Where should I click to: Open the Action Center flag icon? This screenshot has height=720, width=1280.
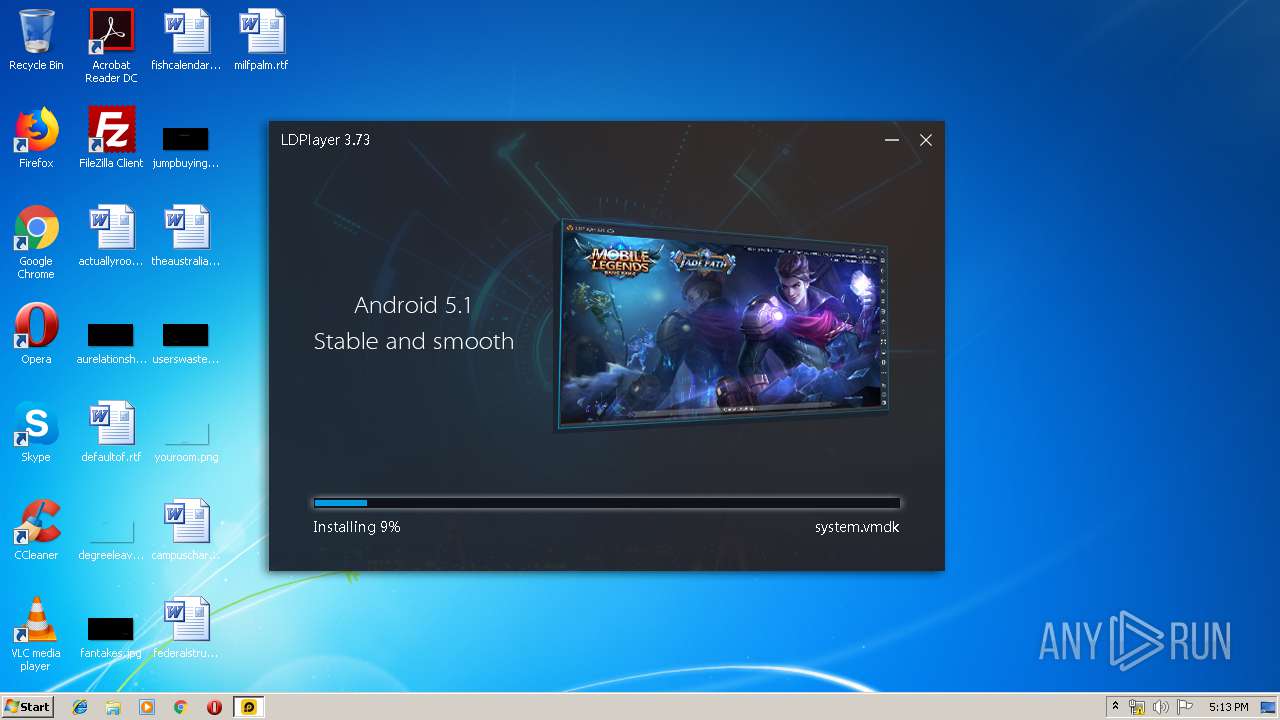click(x=1185, y=707)
